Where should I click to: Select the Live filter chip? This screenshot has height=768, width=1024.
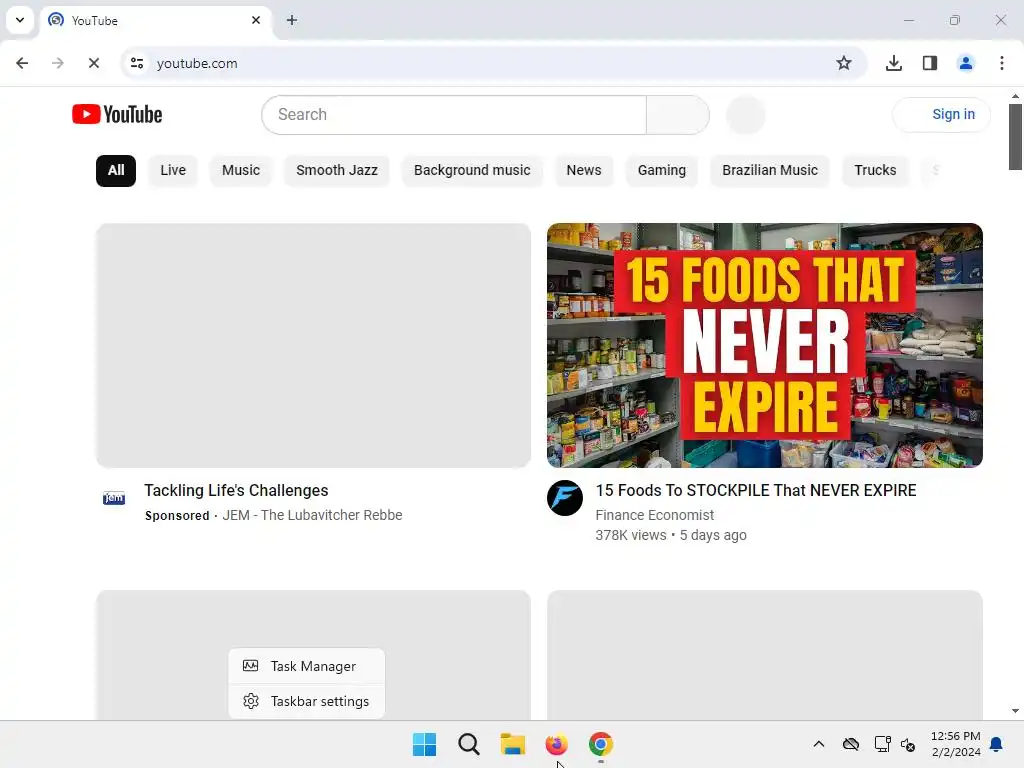click(173, 170)
